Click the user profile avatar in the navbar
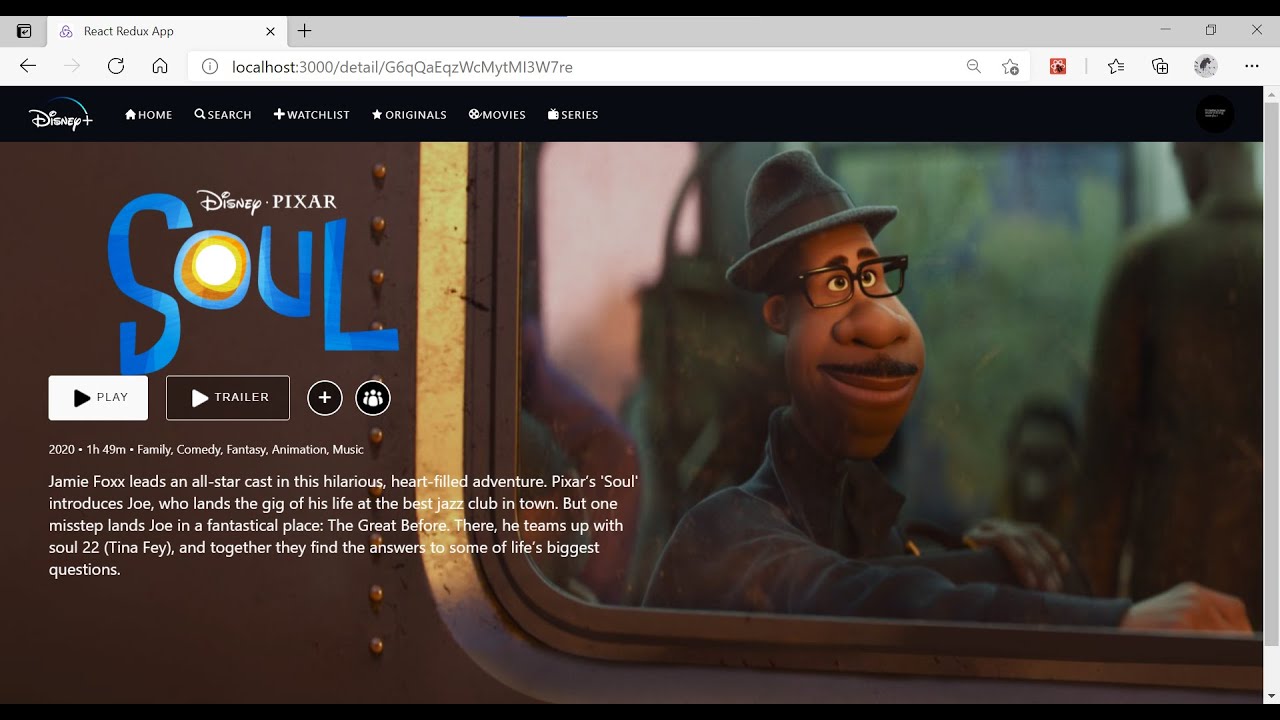The width and height of the screenshot is (1280, 720). click(x=1215, y=114)
